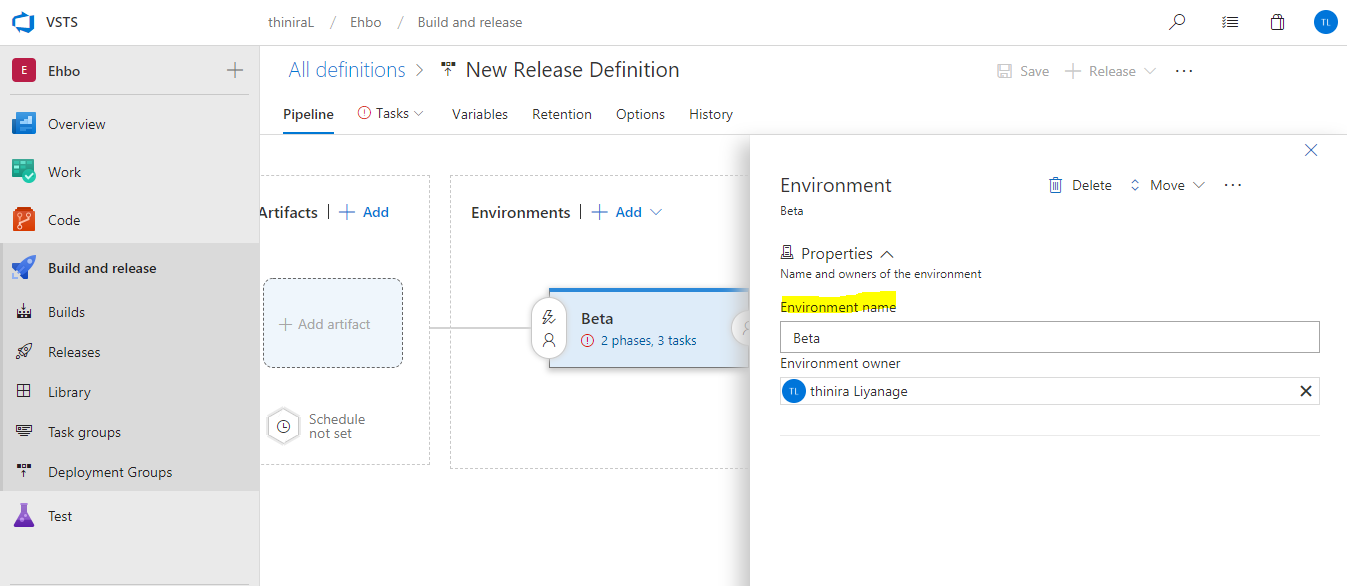Click the plus icon beside Ehbo
This screenshot has height=586, width=1347.
click(x=235, y=70)
